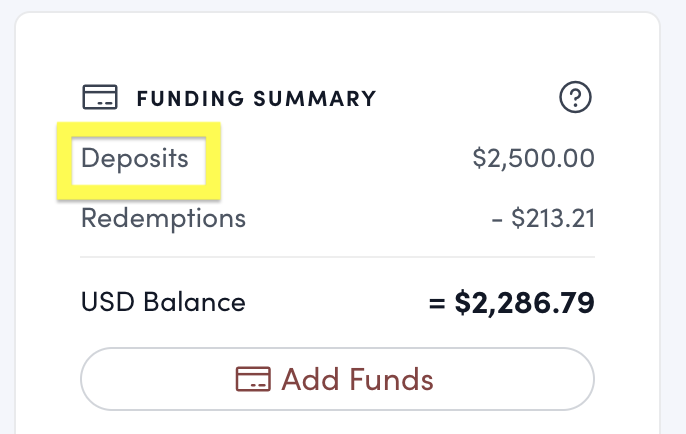
Task: Click the card icon beside Funding Summary
Action: [100, 98]
